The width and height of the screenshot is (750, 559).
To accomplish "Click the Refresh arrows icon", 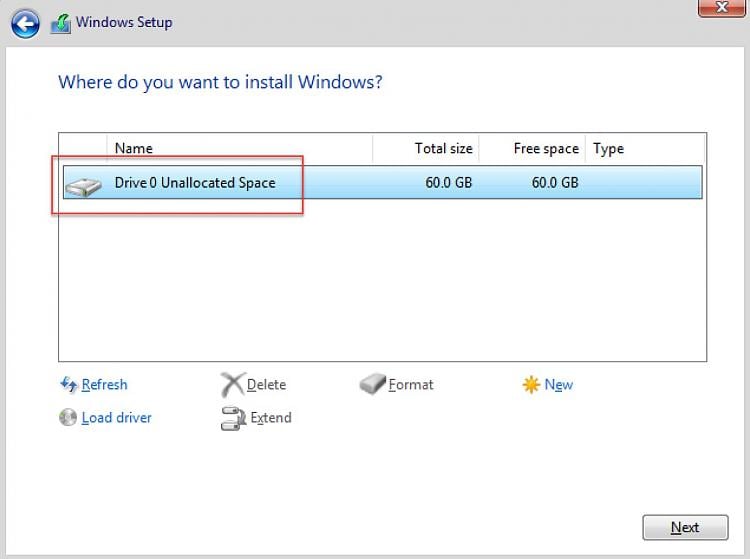I will 69,385.
